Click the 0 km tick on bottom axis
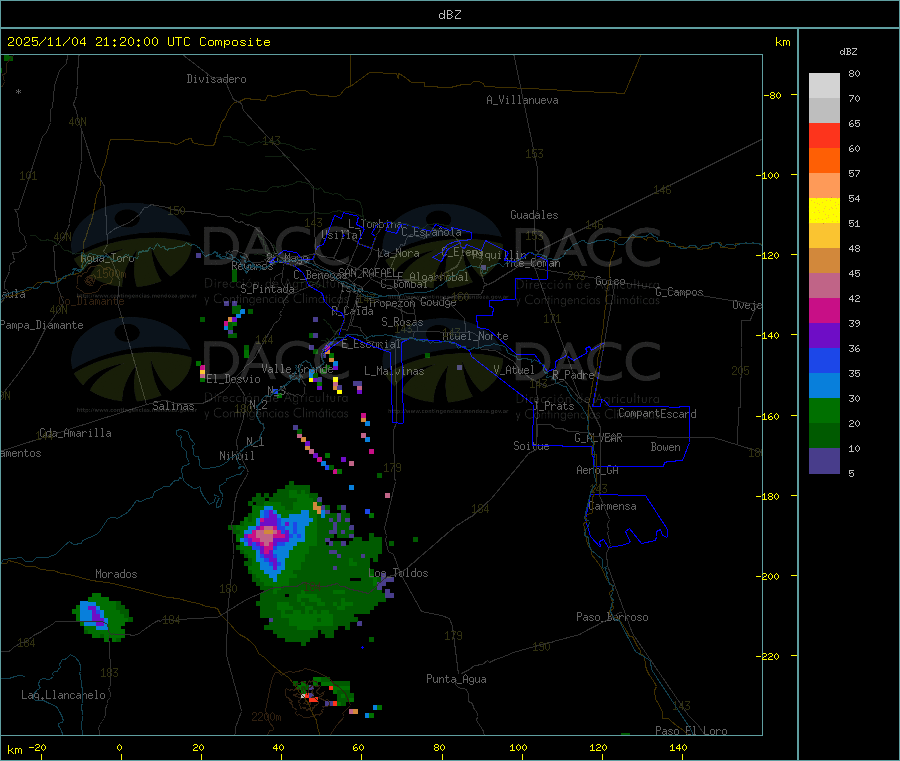The width and height of the screenshot is (900, 761). click(119, 747)
